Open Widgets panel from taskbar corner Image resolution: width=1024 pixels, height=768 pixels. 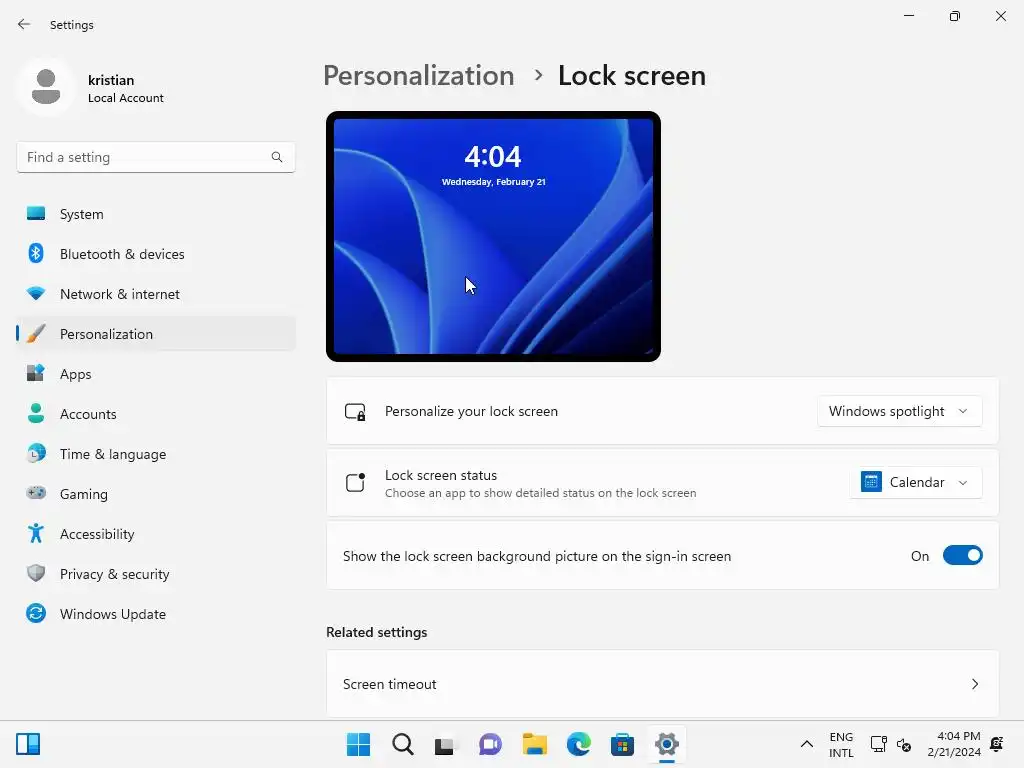click(x=28, y=744)
